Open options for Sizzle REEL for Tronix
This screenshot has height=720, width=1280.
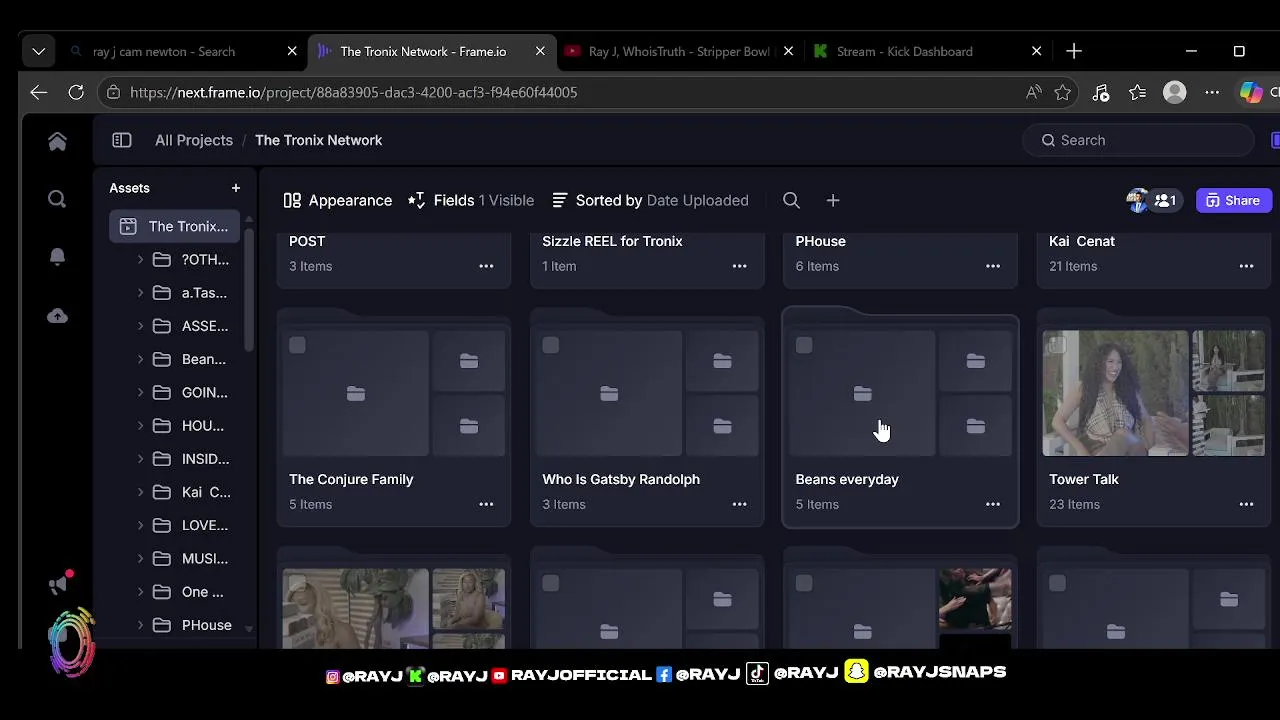(x=739, y=266)
